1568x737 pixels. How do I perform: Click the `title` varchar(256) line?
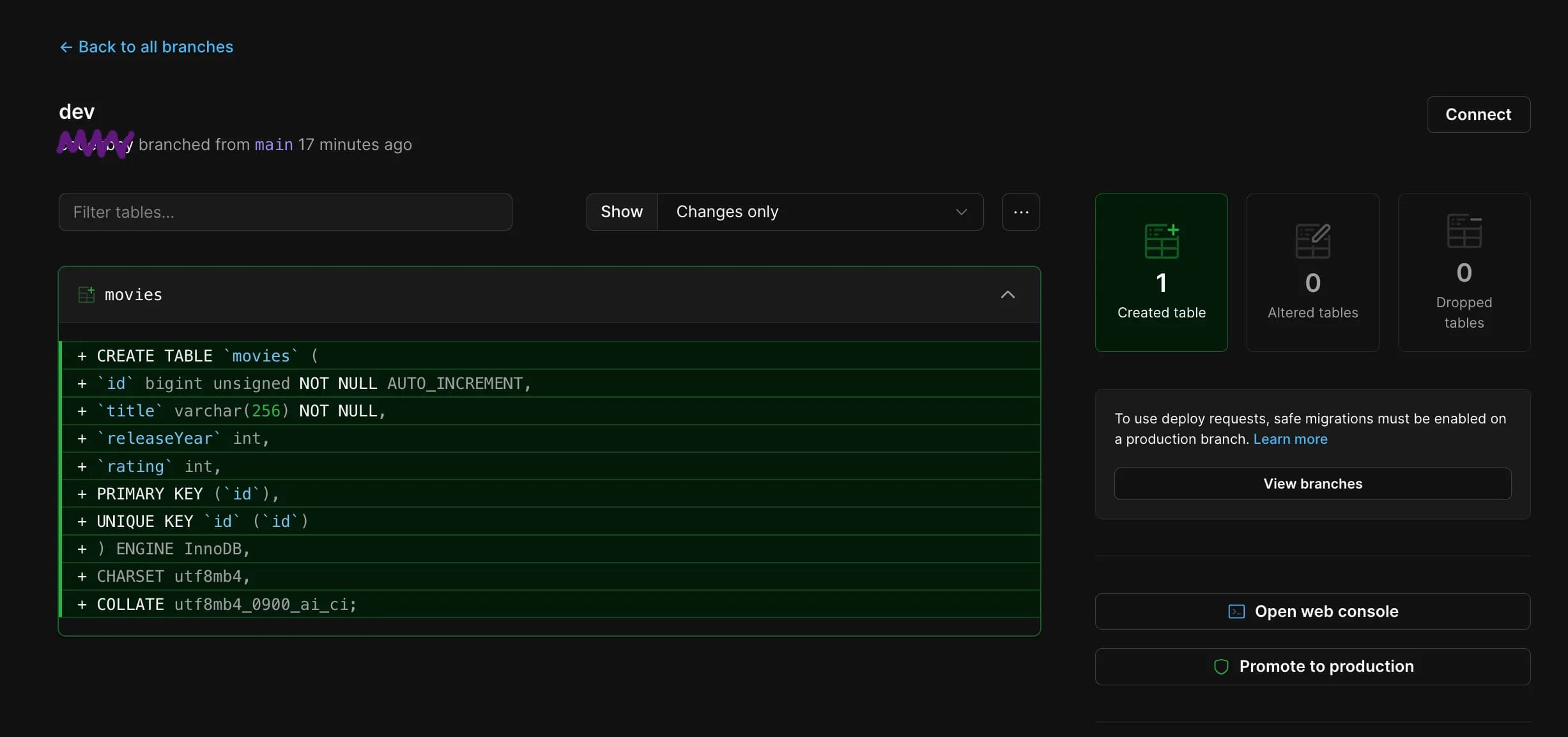point(550,411)
